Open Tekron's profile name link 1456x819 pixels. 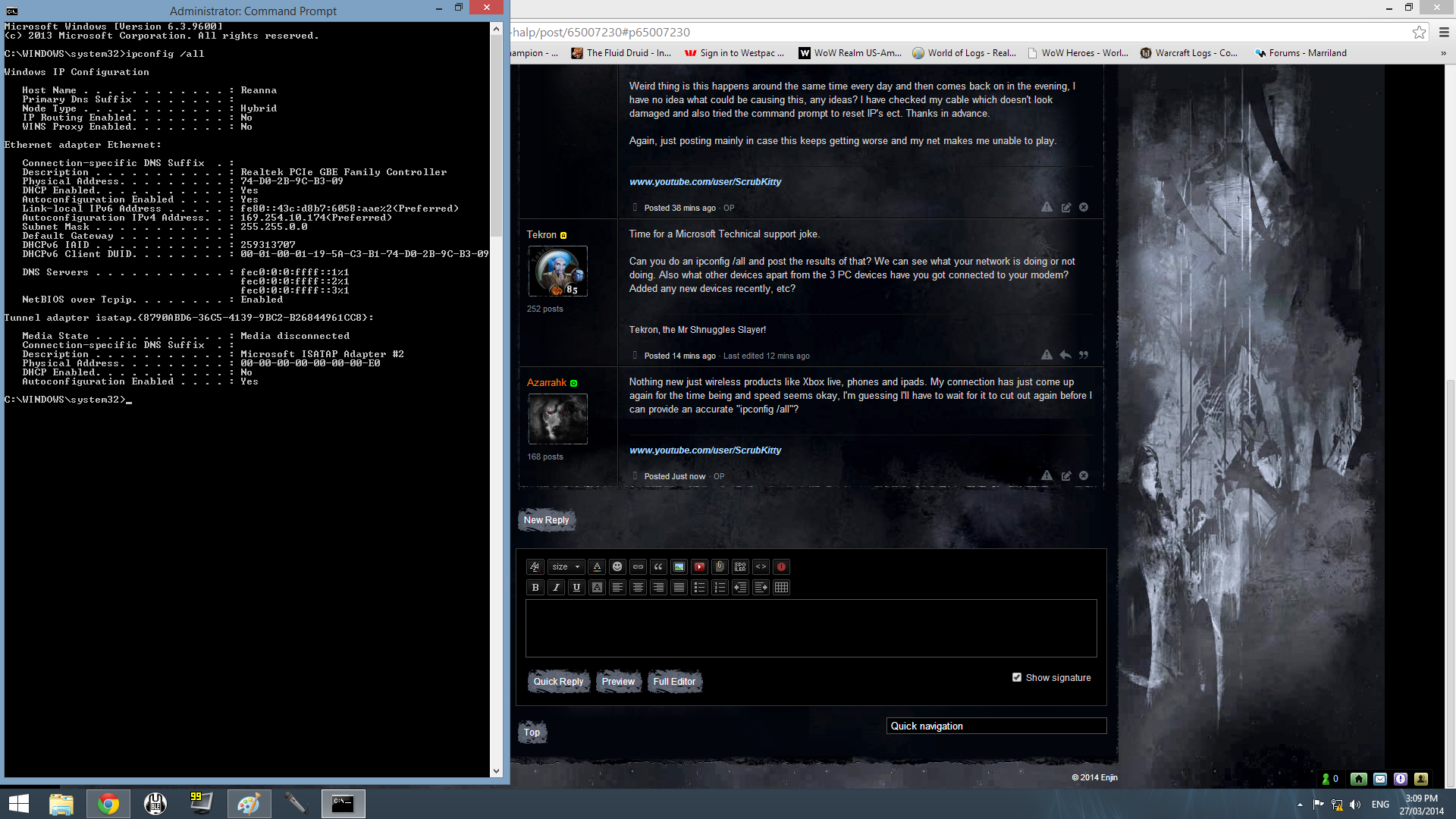(541, 235)
